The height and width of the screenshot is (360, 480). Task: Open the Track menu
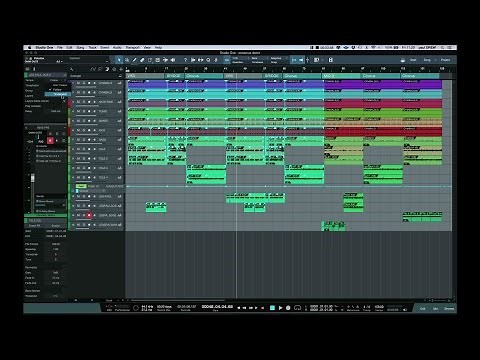click(x=92, y=48)
